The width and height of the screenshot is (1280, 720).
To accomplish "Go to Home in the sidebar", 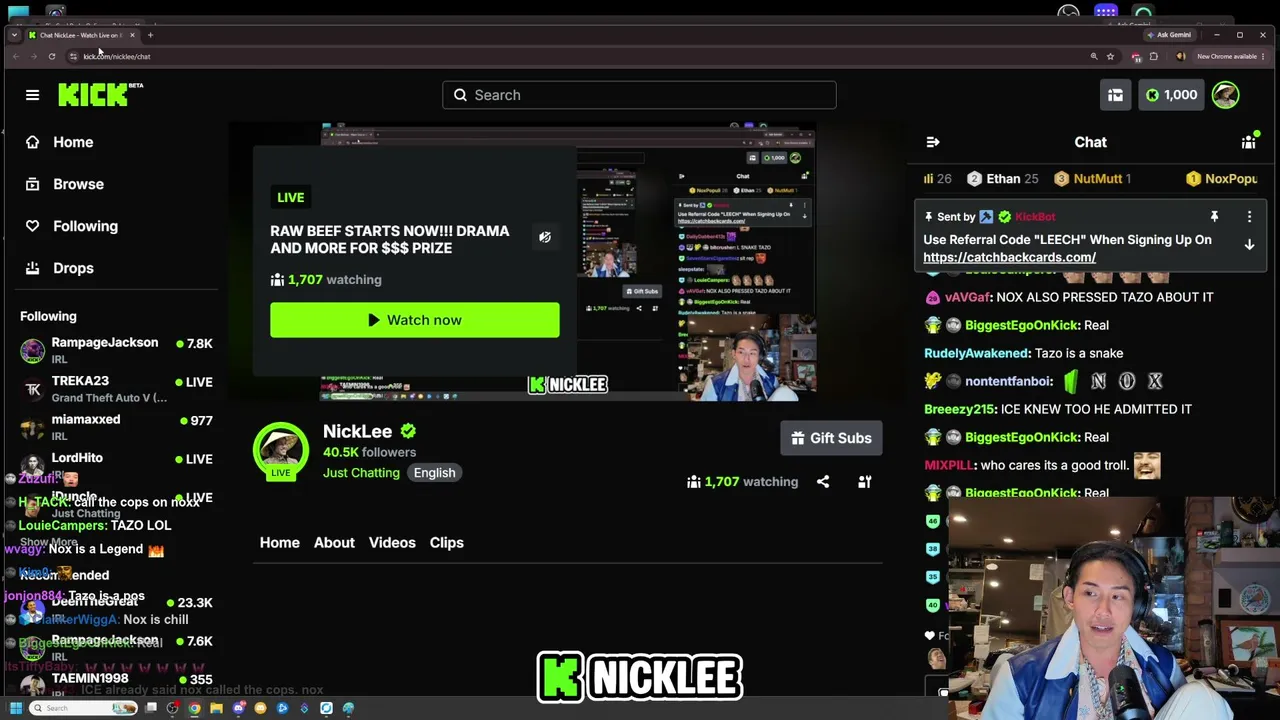I will pos(73,142).
